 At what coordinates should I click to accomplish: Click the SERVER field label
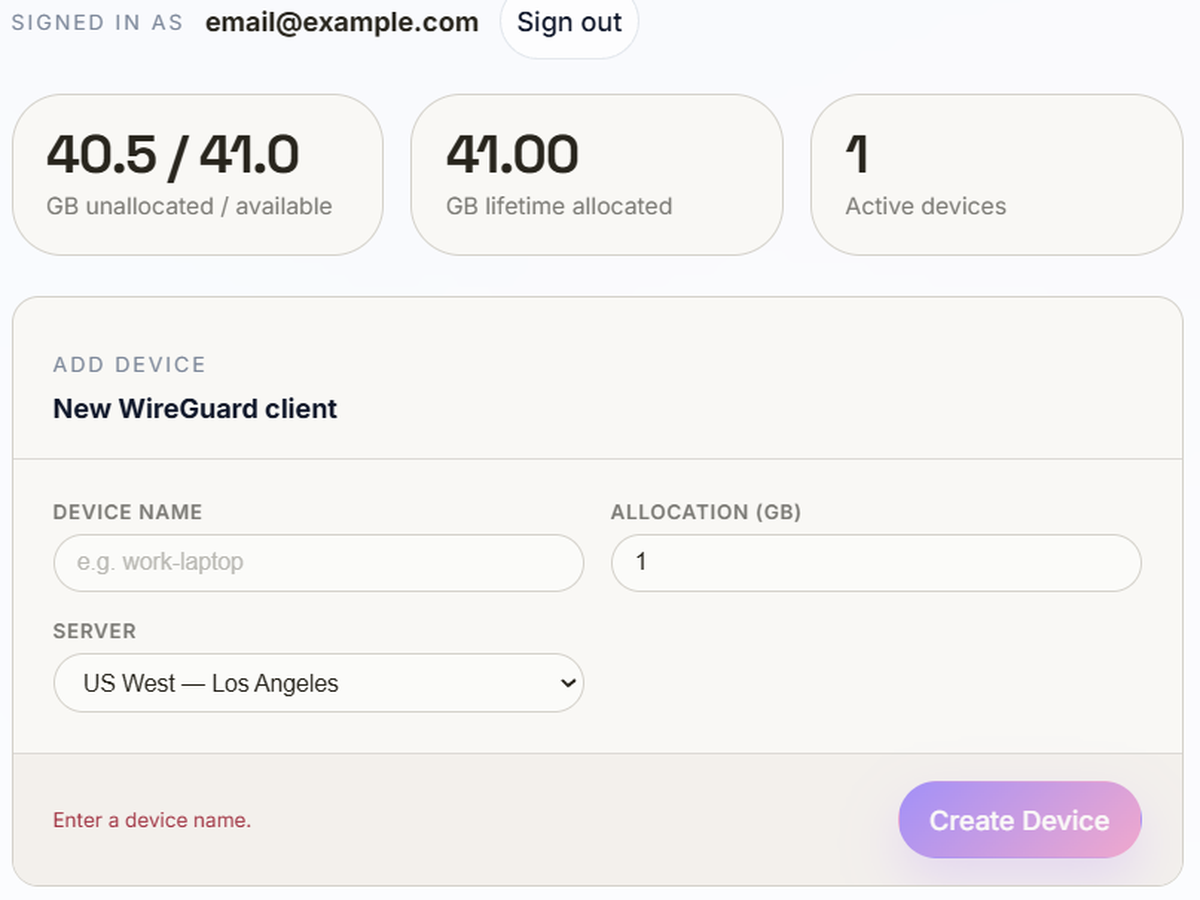click(95, 632)
